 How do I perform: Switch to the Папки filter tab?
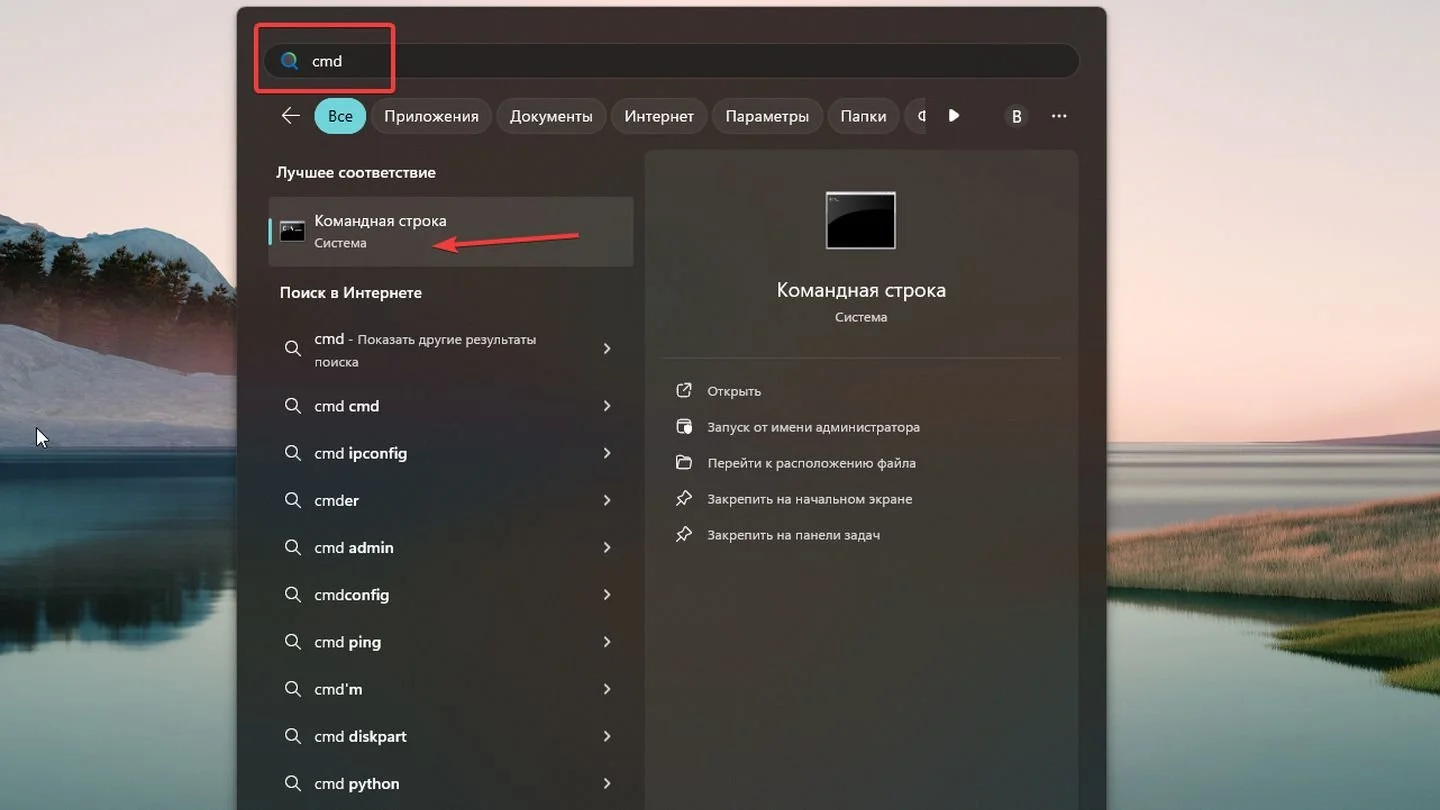[863, 116]
